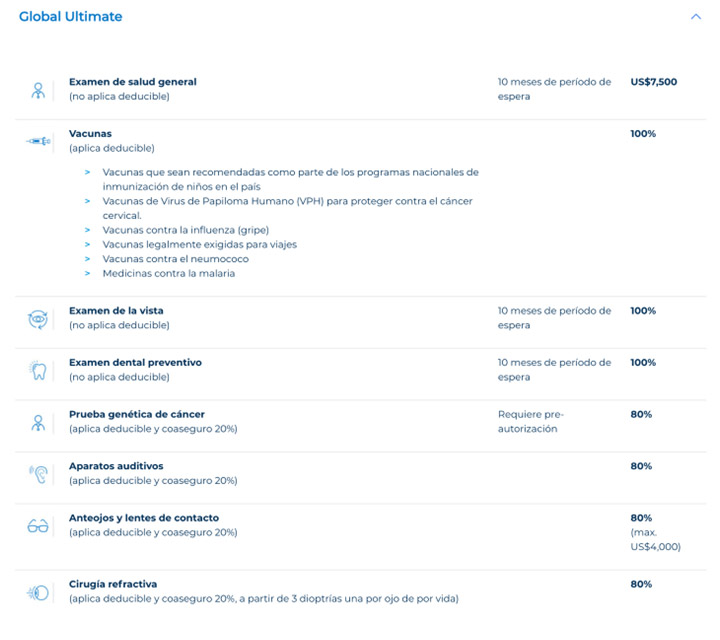720x640 pixels.
Task: Click the cancer genetic test icon
Action: pos(38,422)
